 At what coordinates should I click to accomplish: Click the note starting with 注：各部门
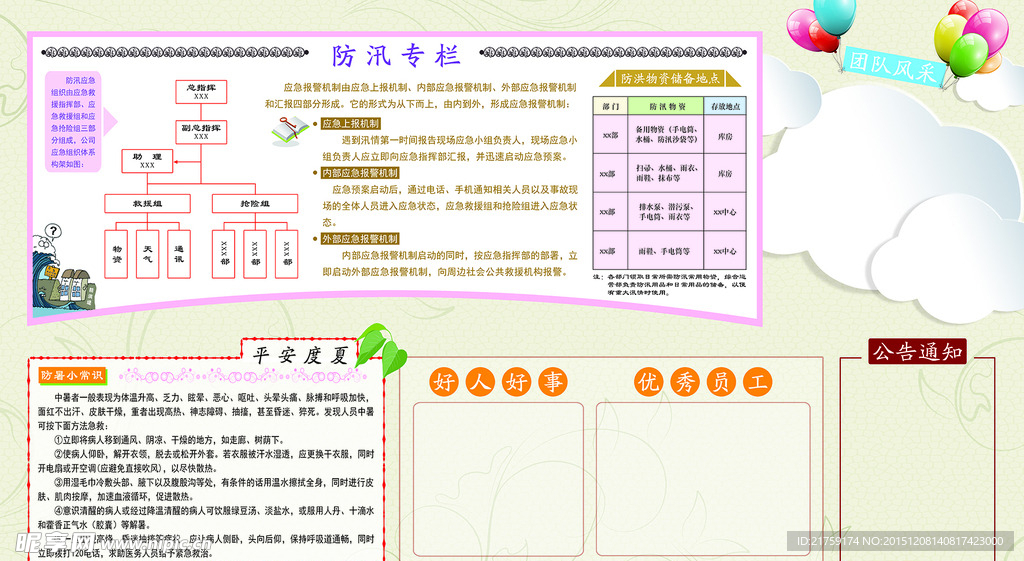click(669, 285)
